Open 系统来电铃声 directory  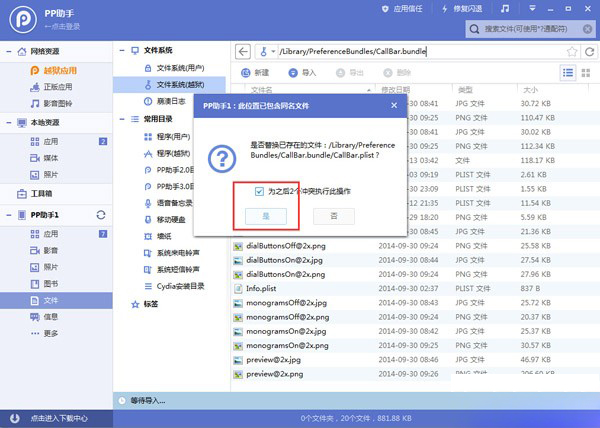coord(171,253)
